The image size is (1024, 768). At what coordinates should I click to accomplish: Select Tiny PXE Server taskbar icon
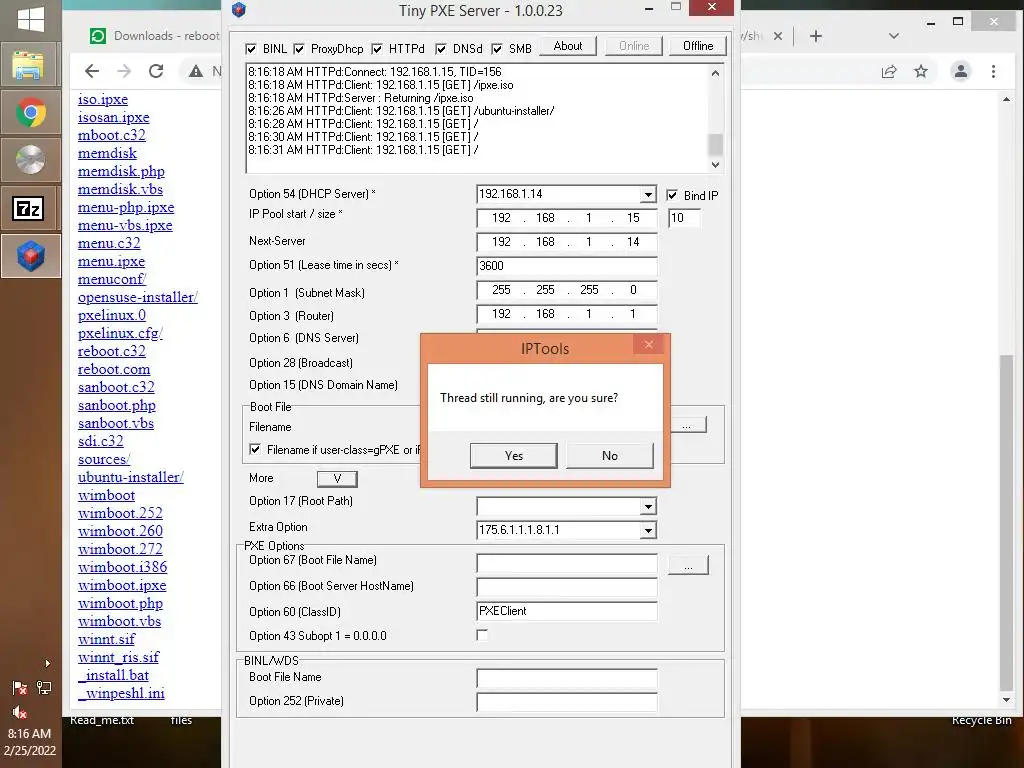click(x=31, y=256)
